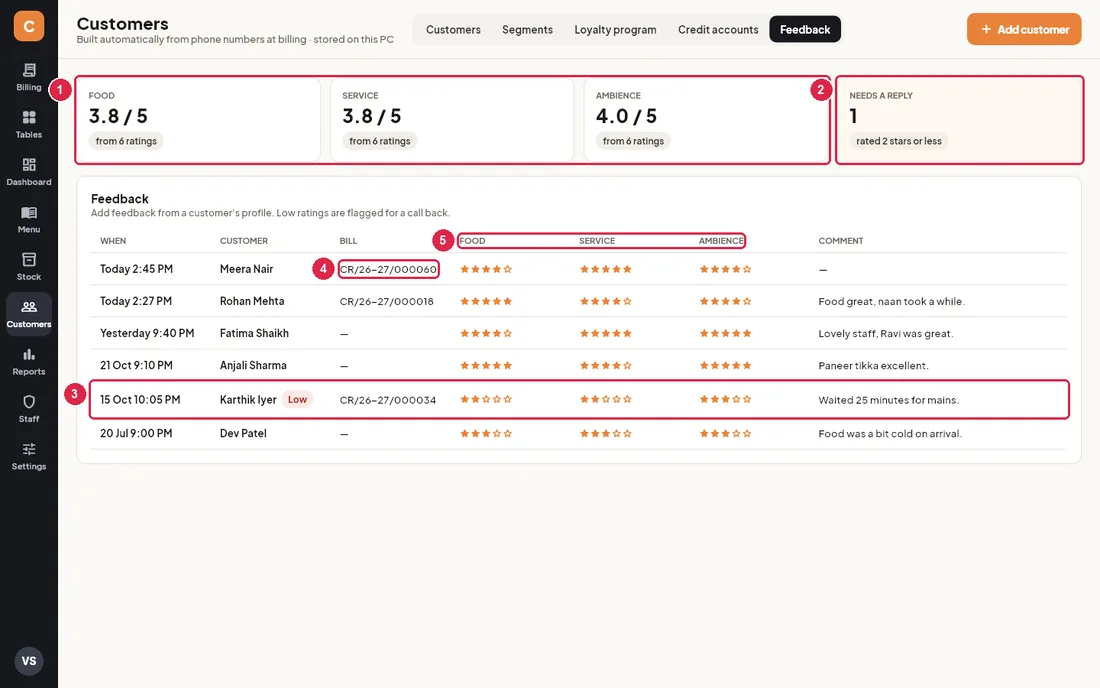Click the WHEN column header
The image size is (1100, 688).
[x=113, y=241]
